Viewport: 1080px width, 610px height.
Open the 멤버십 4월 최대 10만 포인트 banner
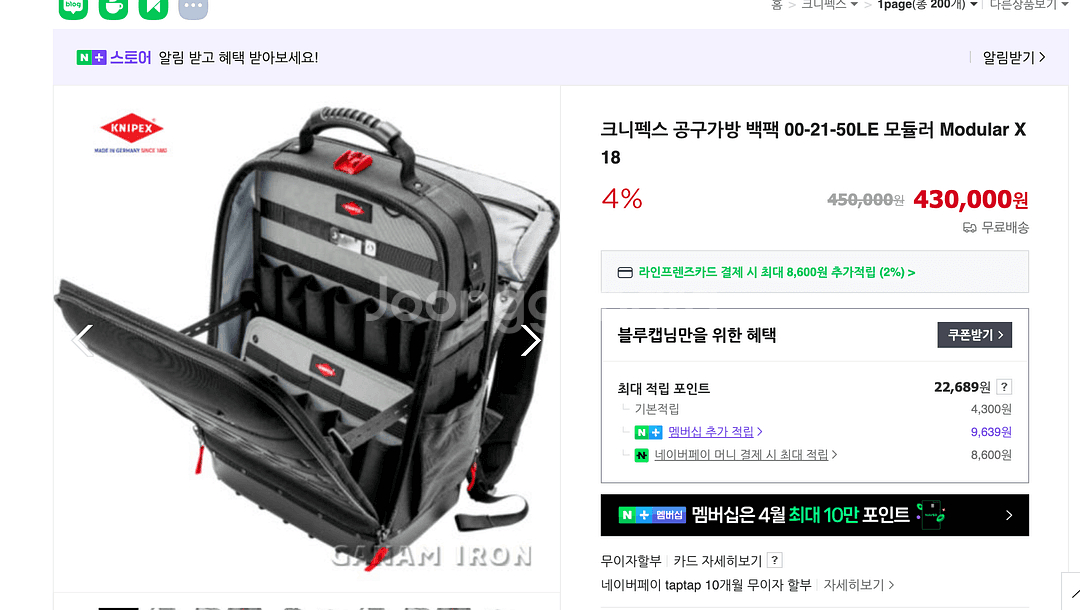tap(815, 515)
